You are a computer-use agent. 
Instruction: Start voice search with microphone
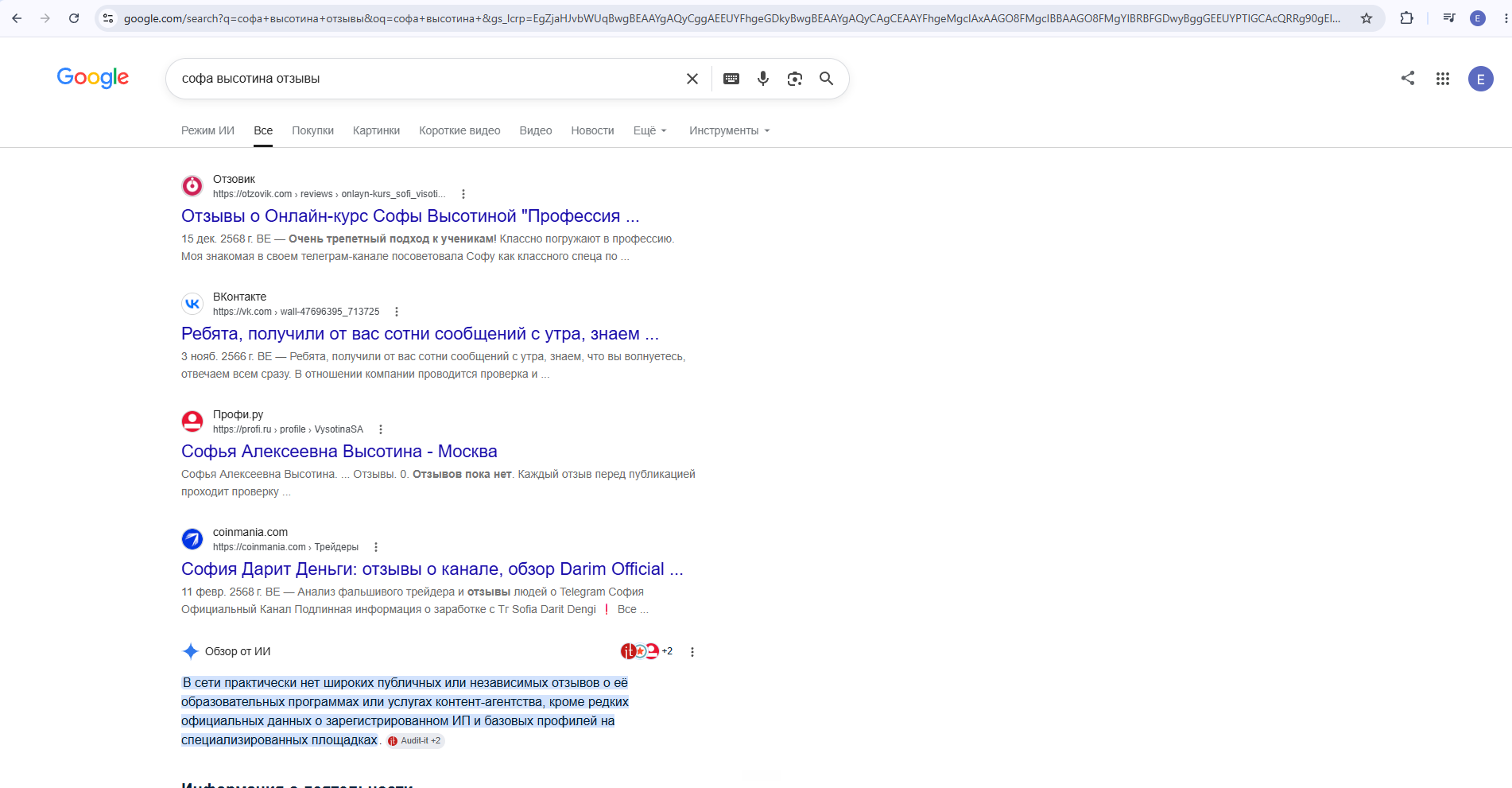click(763, 79)
